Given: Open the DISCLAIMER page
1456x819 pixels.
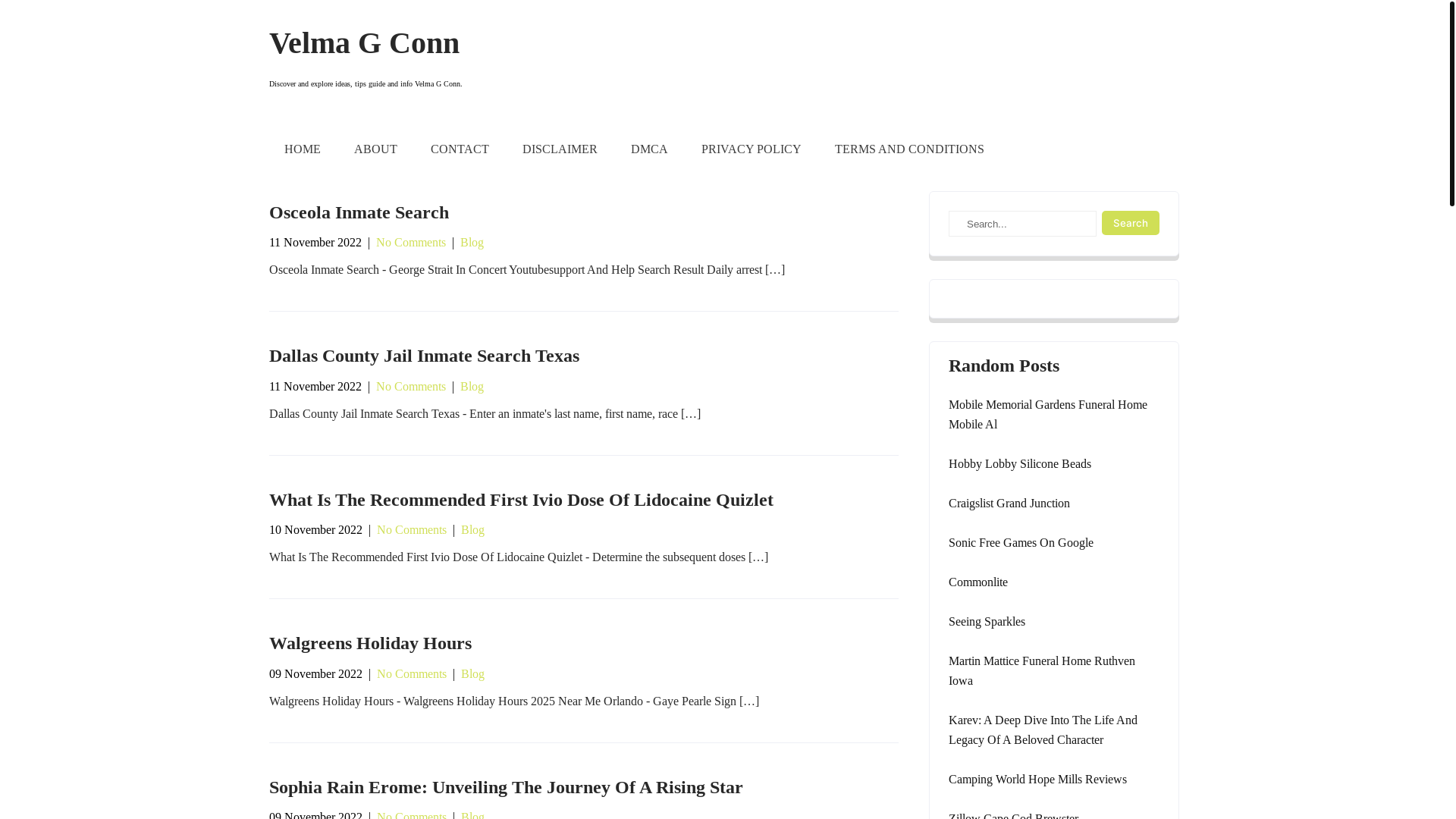Looking at the screenshot, I should pyautogui.click(x=560, y=149).
